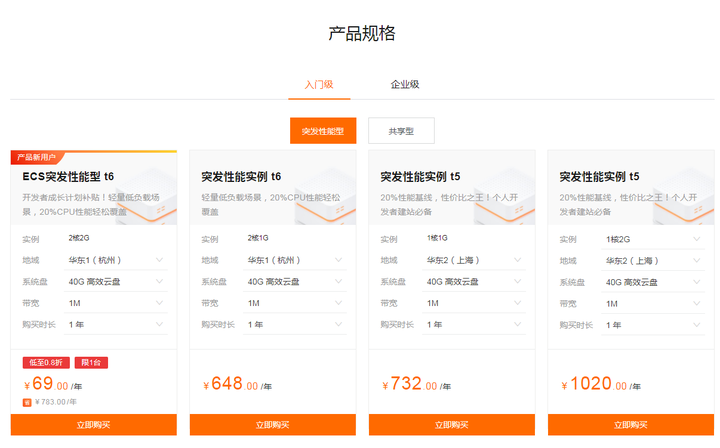Switch to the 企业级 tab
The width and height of the screenshot is (720, 448).
click(x=405, y=84)
